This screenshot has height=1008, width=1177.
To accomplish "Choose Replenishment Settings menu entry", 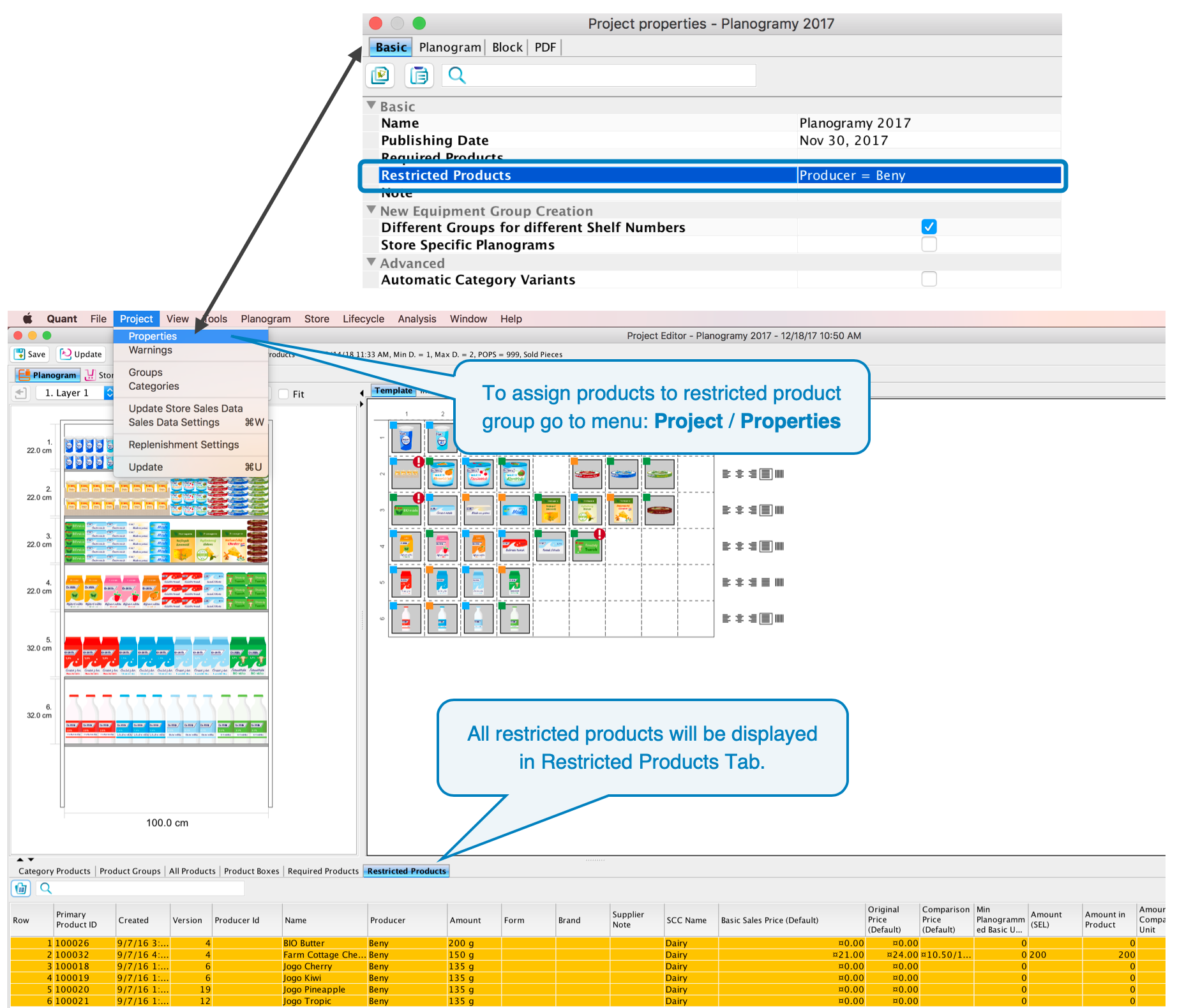I will [191, 445].
